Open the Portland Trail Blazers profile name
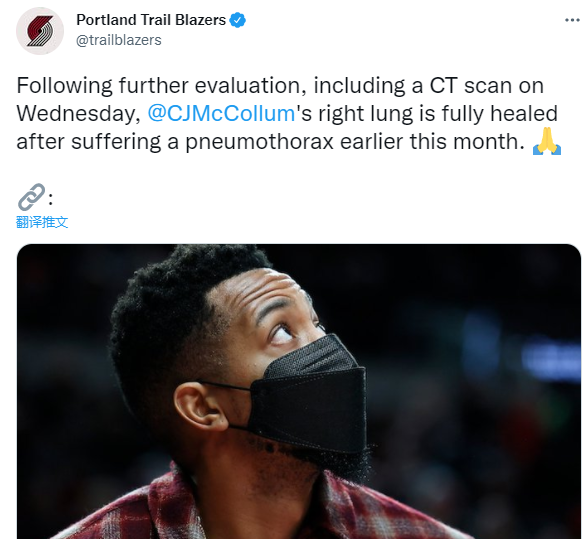Screen dimensions: 586x539 point(151,20)
